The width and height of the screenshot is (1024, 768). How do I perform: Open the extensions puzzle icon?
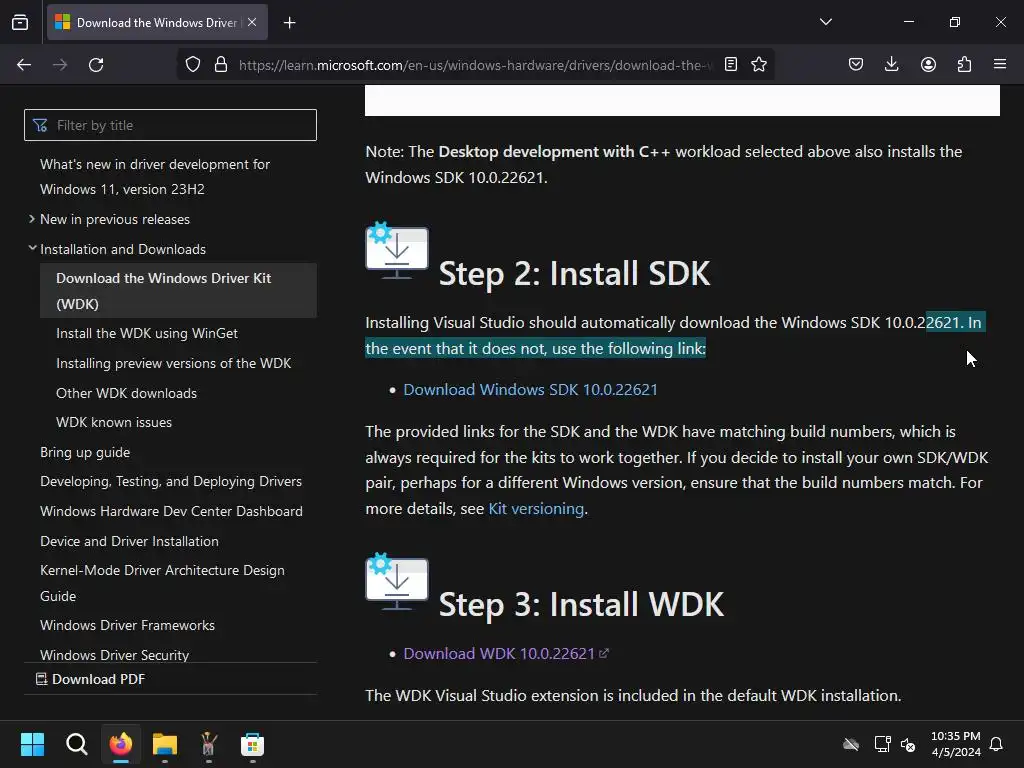tap(964, 65)
